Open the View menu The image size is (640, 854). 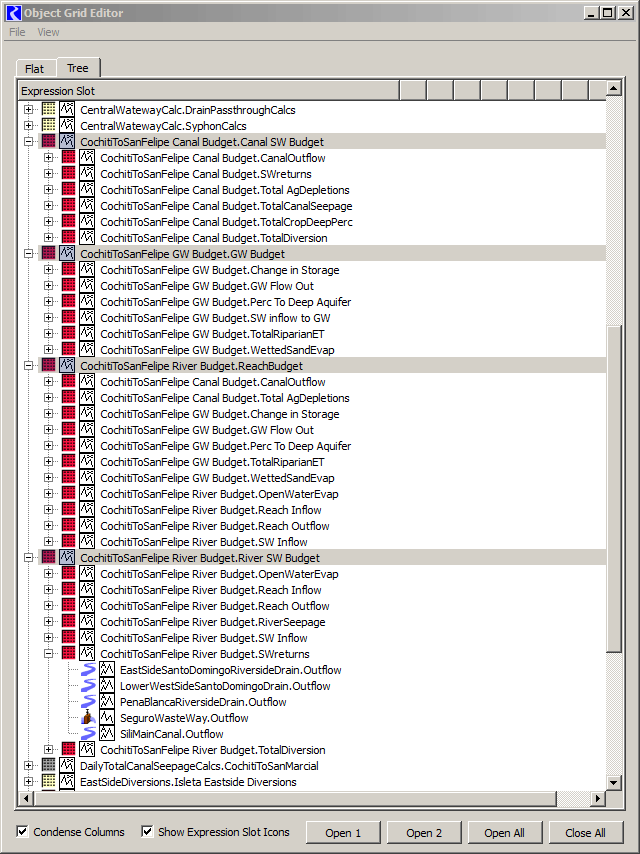(48, 32)
